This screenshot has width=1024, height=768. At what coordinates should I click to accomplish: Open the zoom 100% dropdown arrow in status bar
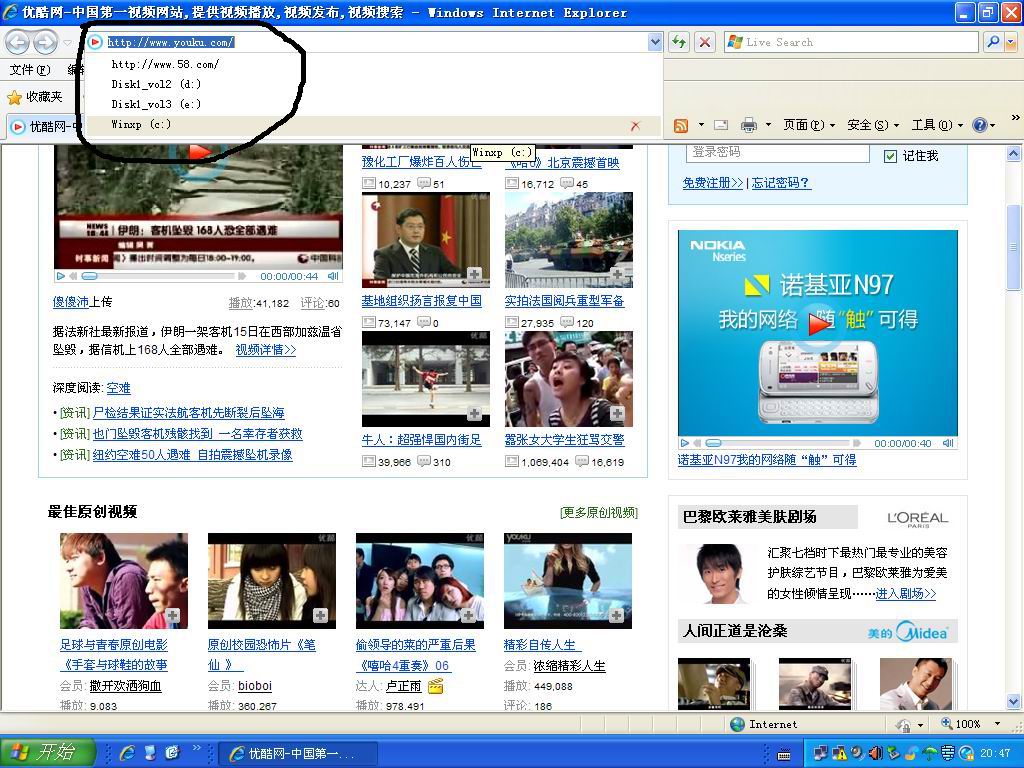pos(997,724)
